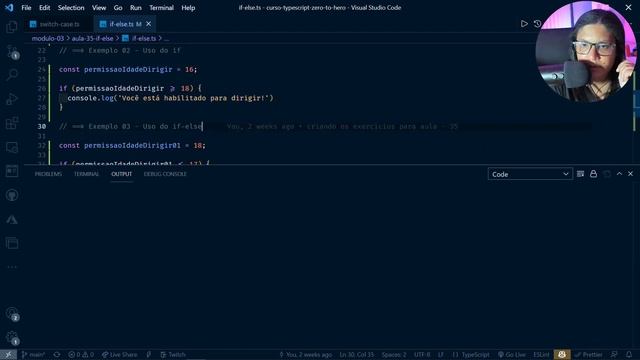Viewport: 640px width, 360px height.
Task: Switch to the PROBLEMS panel tab
Action: (48, 174)
